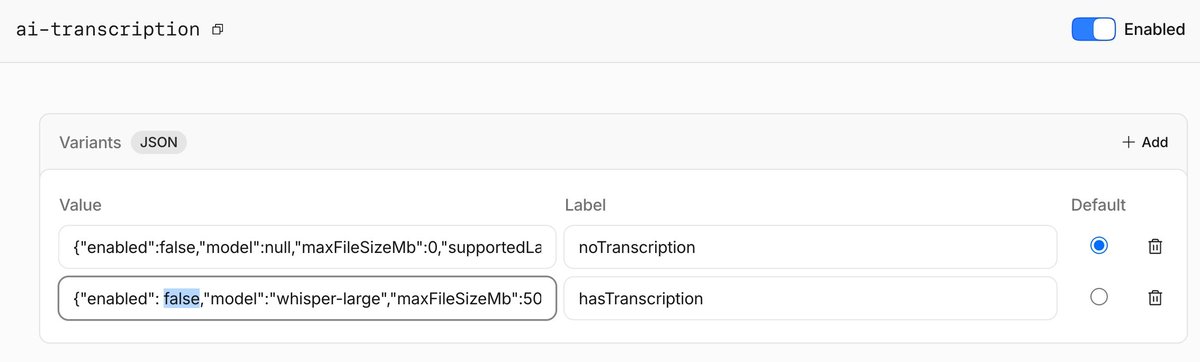
Task: Edit the hasTranscription label field
Action: pos(810,298)
